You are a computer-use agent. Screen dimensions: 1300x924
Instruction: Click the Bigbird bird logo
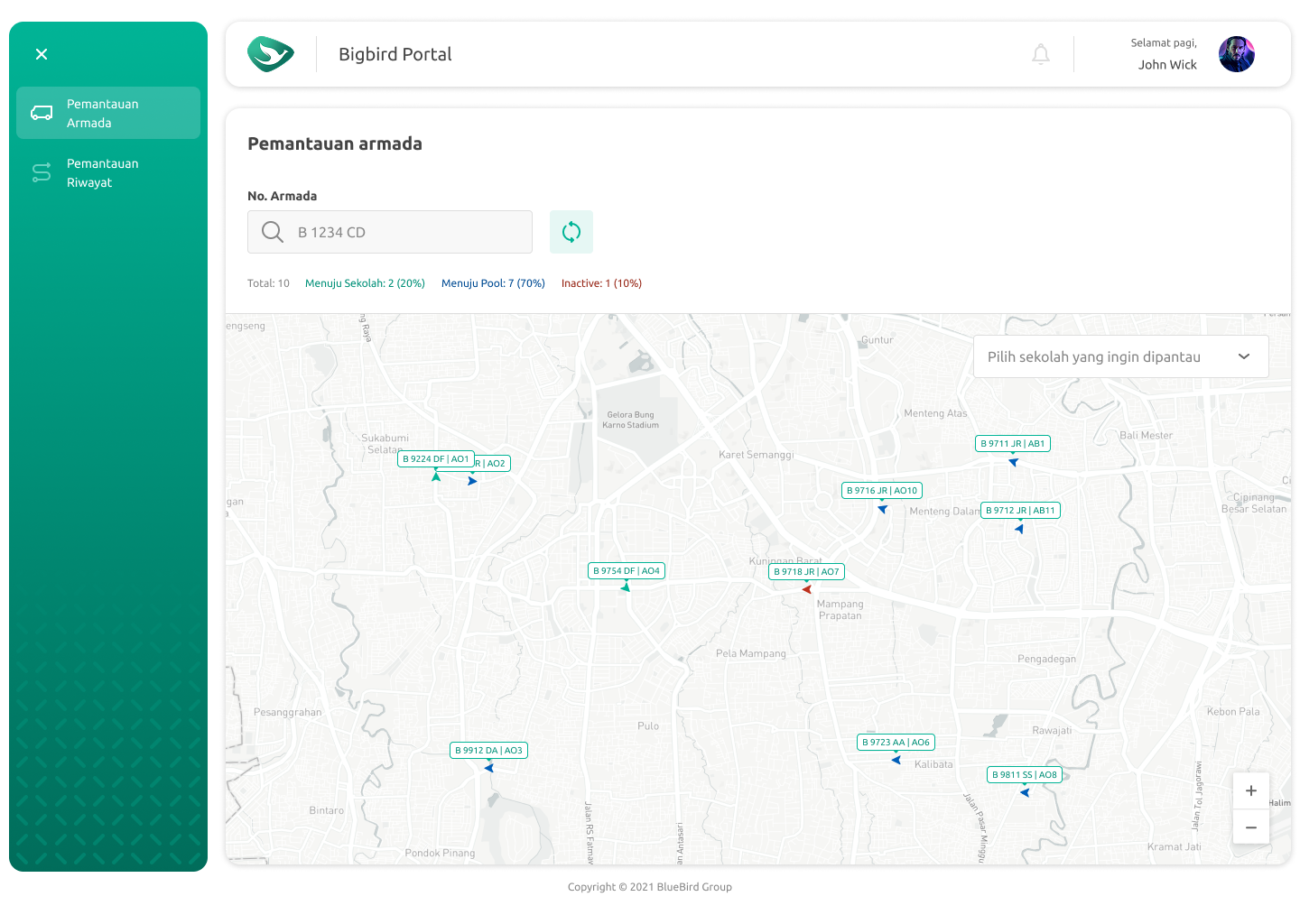point(271,54)
